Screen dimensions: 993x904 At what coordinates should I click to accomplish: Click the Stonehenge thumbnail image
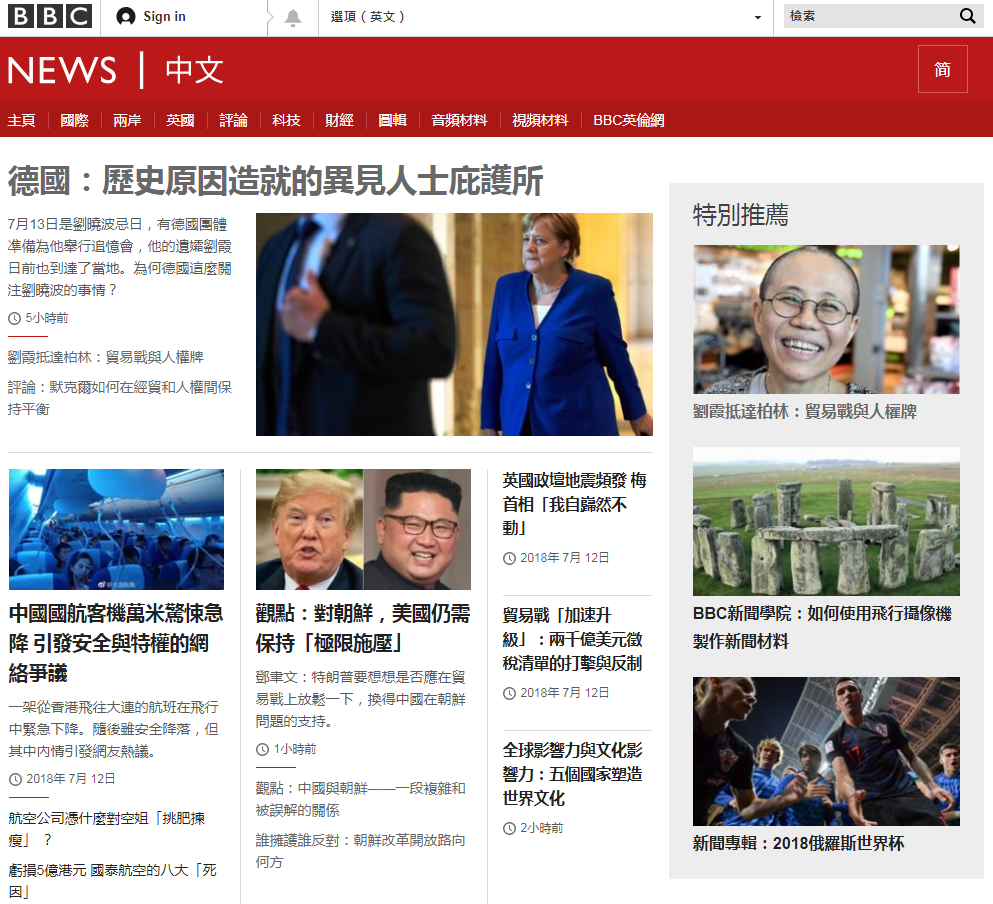[x=826, y=521]
